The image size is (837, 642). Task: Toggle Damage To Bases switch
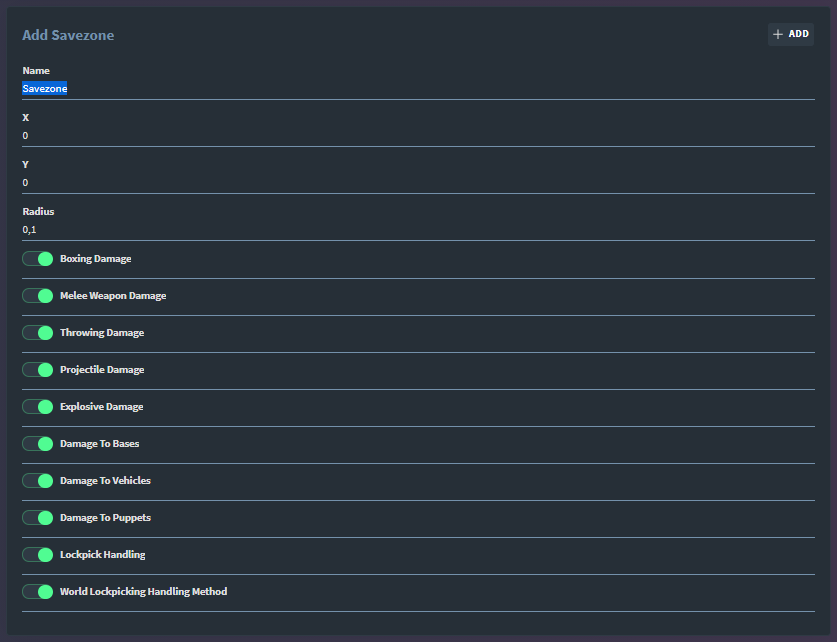38,444
